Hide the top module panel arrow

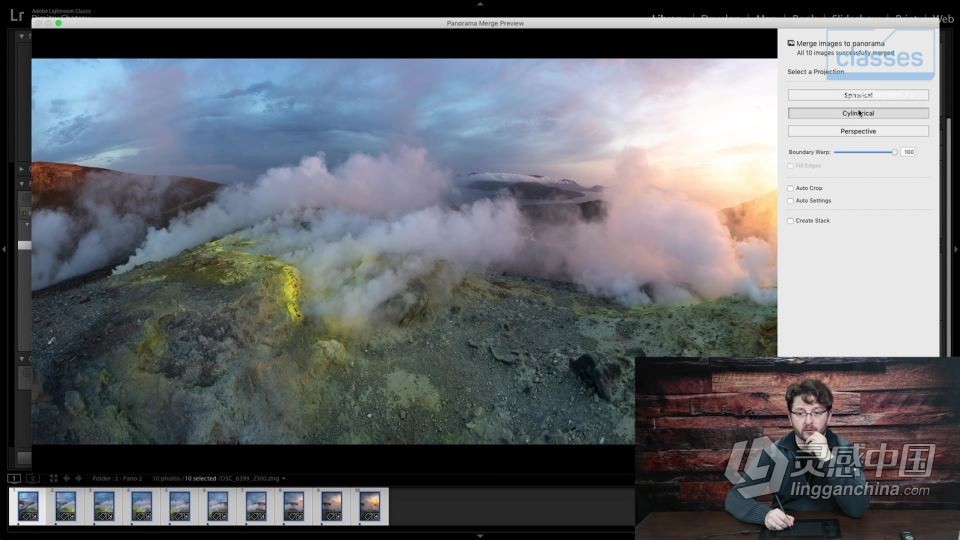(x=480, y=4)
